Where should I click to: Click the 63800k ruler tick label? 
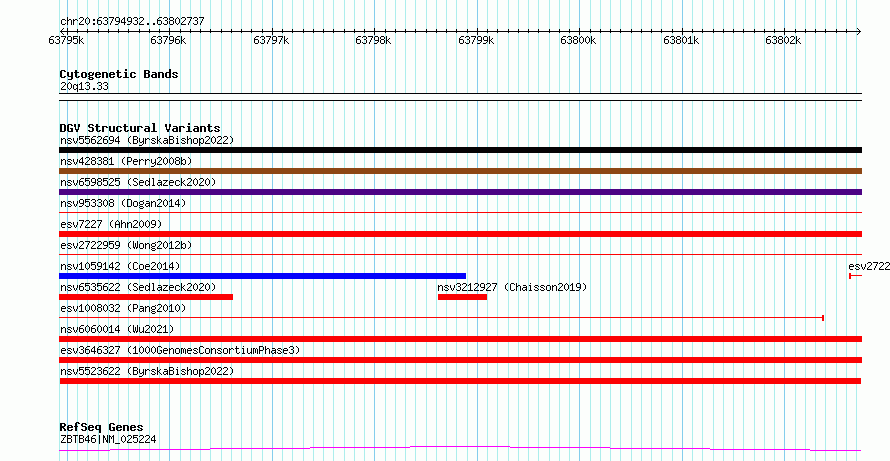point(578,40)
